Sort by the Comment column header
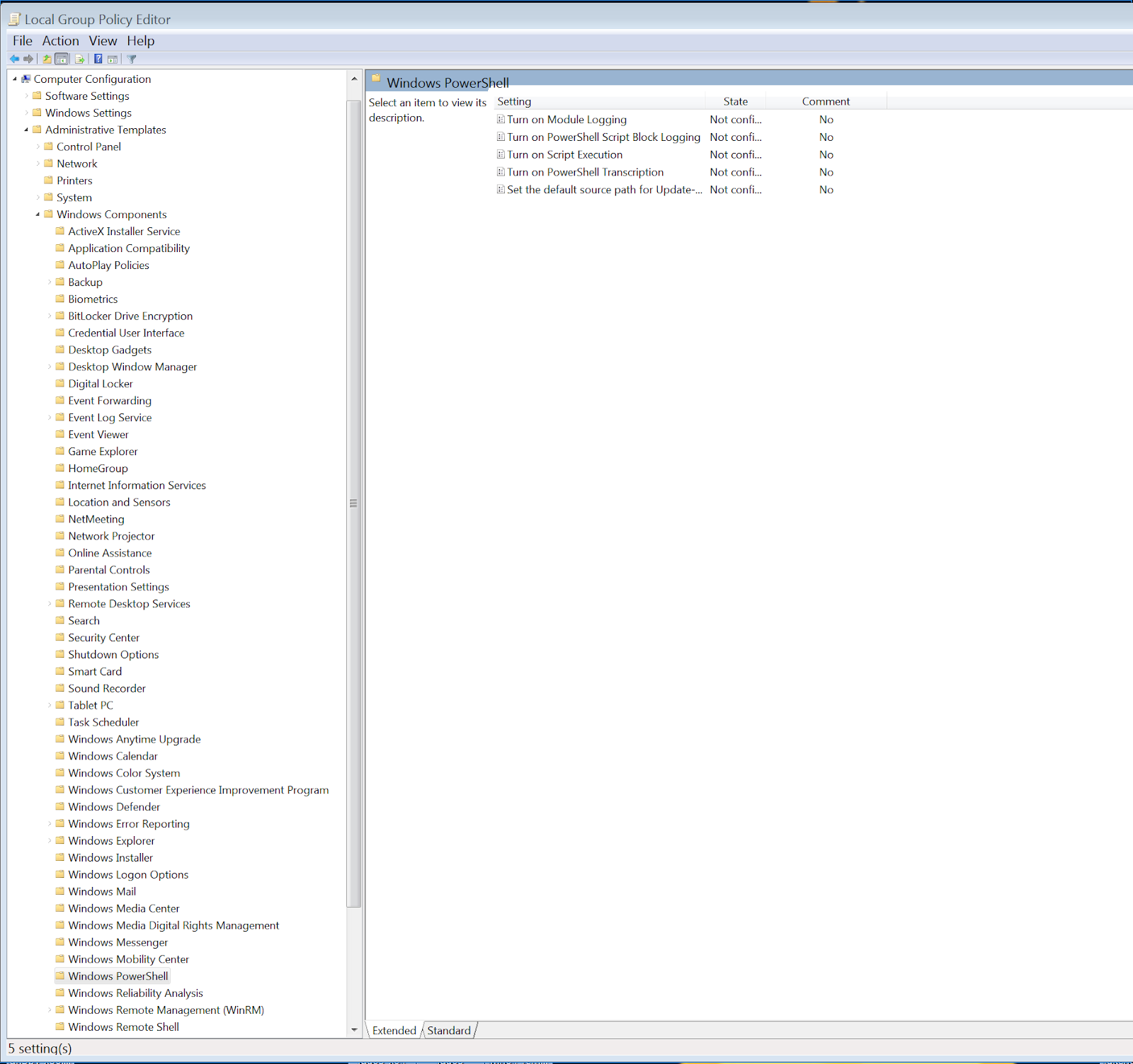Image resolution: width=1133 pixels, height=1064 pixels. [x=826, y=101]
